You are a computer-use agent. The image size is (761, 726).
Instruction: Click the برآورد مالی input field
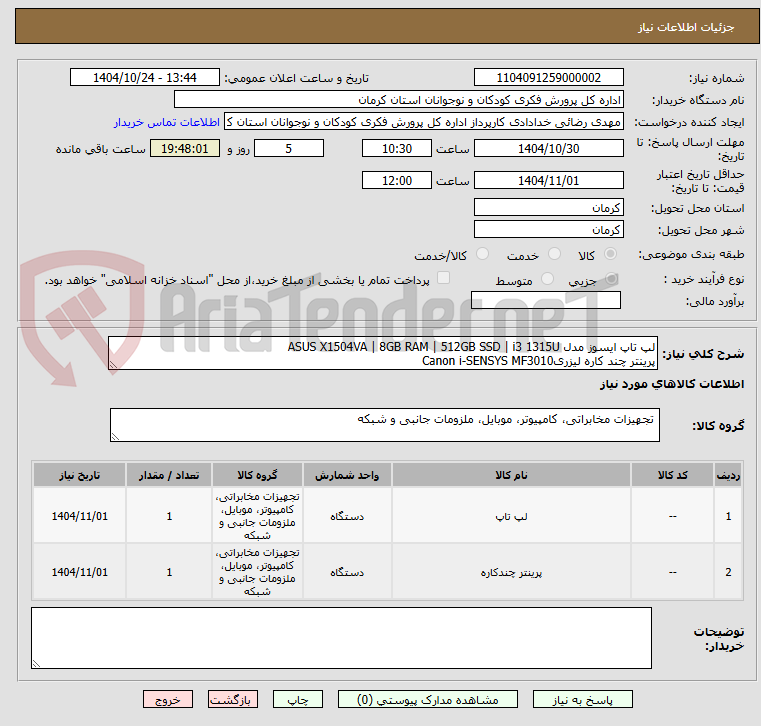click(546, 300)
